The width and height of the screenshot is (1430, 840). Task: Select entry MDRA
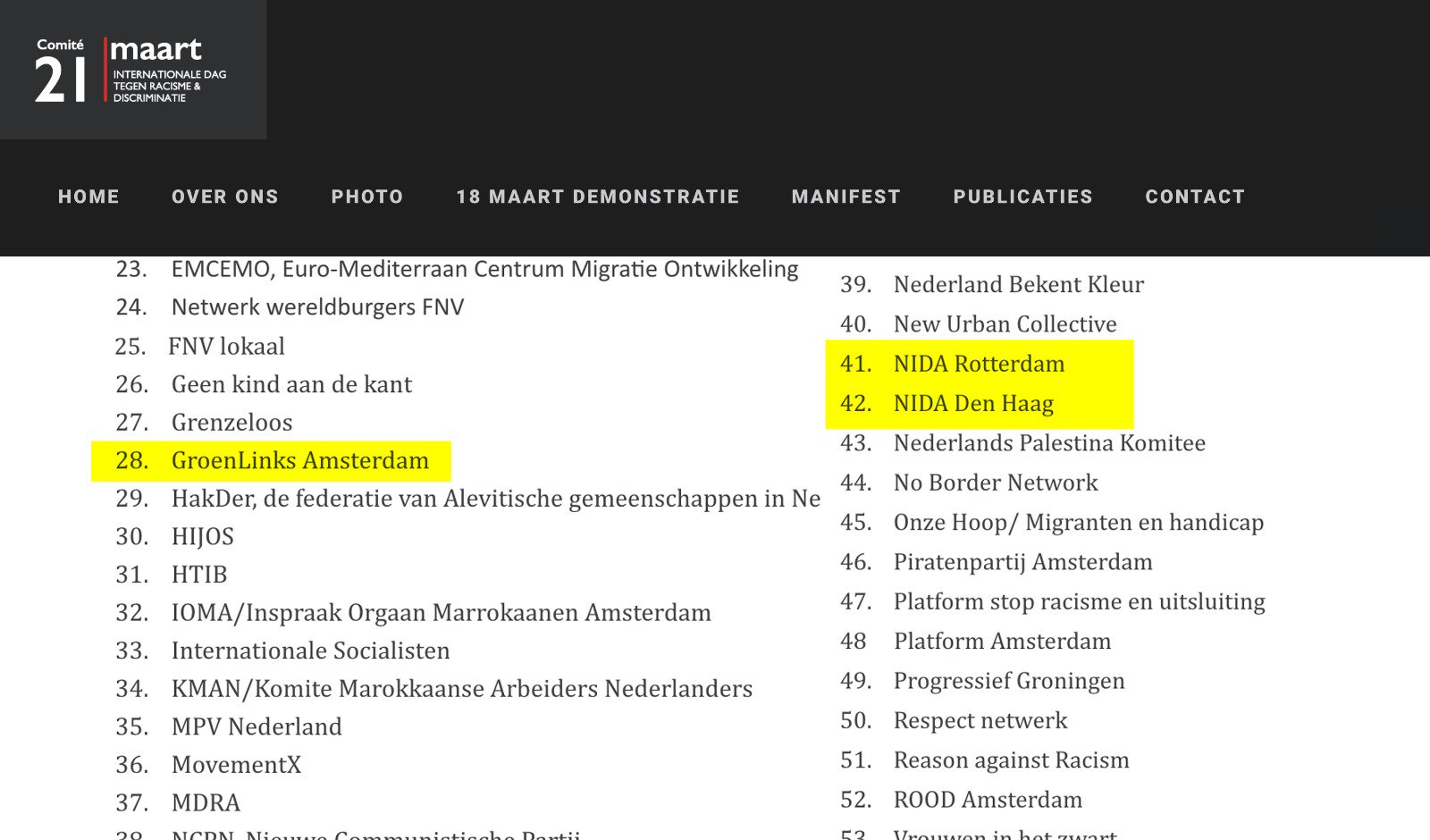click(178, 802)
